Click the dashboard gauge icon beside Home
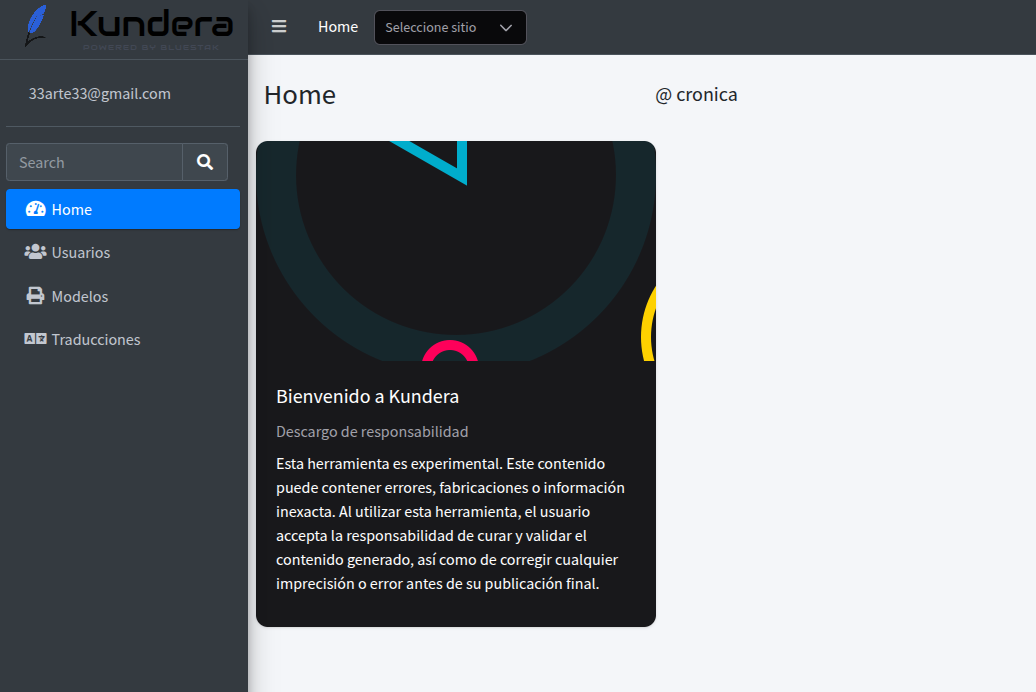Screen dimensions: 1036x692 (x=36, y=209)
